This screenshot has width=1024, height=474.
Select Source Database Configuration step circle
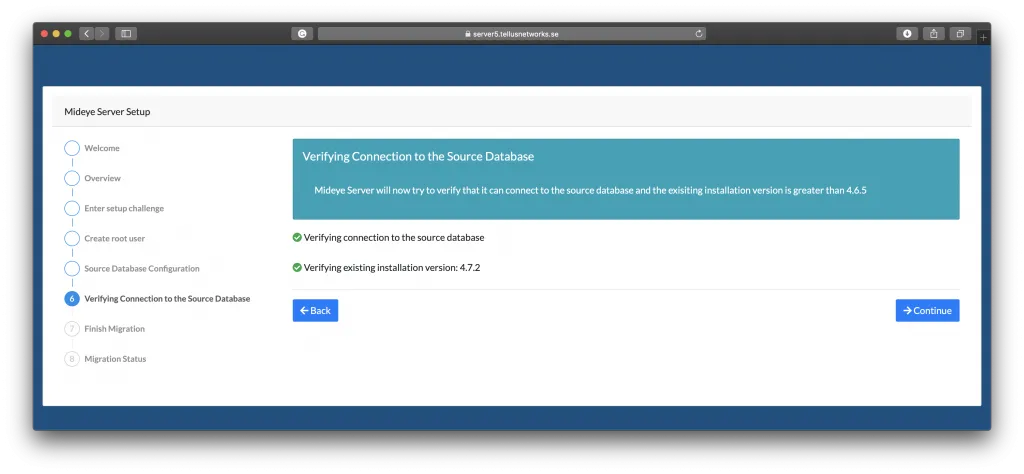click(72, 268)
